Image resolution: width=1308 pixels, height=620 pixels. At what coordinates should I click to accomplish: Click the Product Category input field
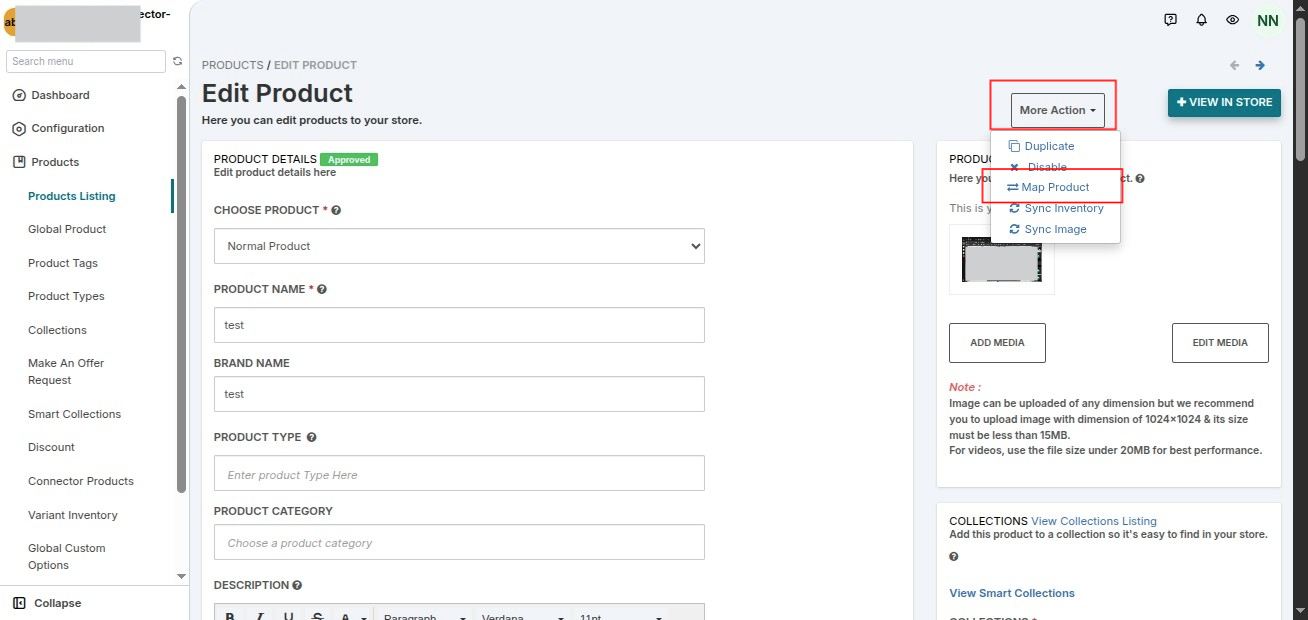tap(459, 542)
